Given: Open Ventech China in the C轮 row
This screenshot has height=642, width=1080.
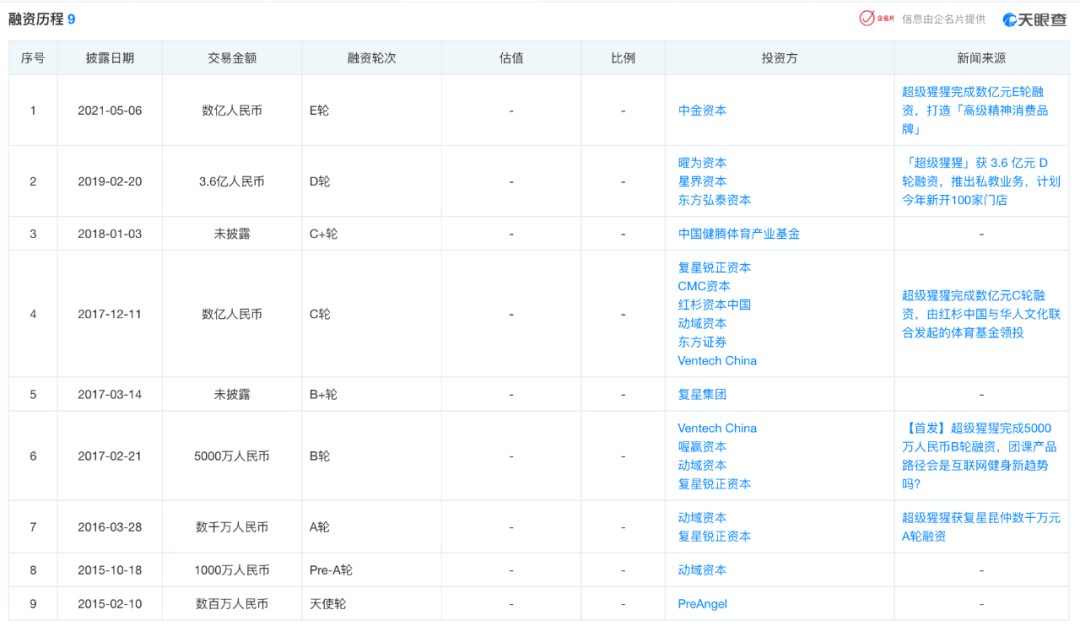Looking at the screenshot, I should tap(717, 360).
